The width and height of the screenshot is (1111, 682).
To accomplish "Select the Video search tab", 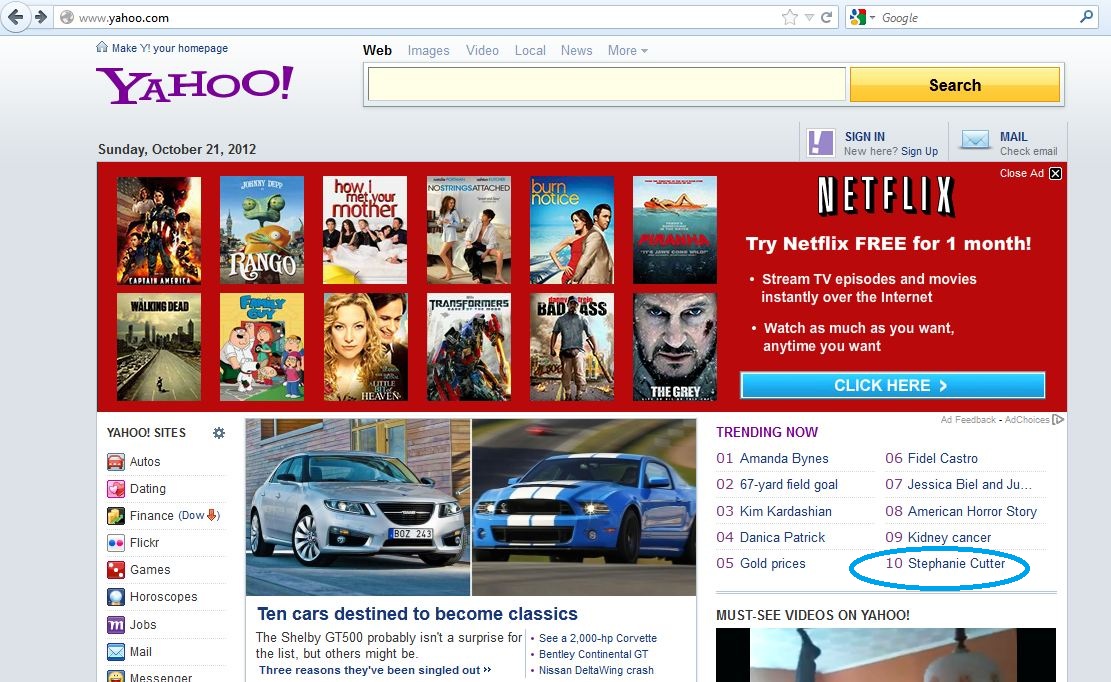I will pos(482,50).
